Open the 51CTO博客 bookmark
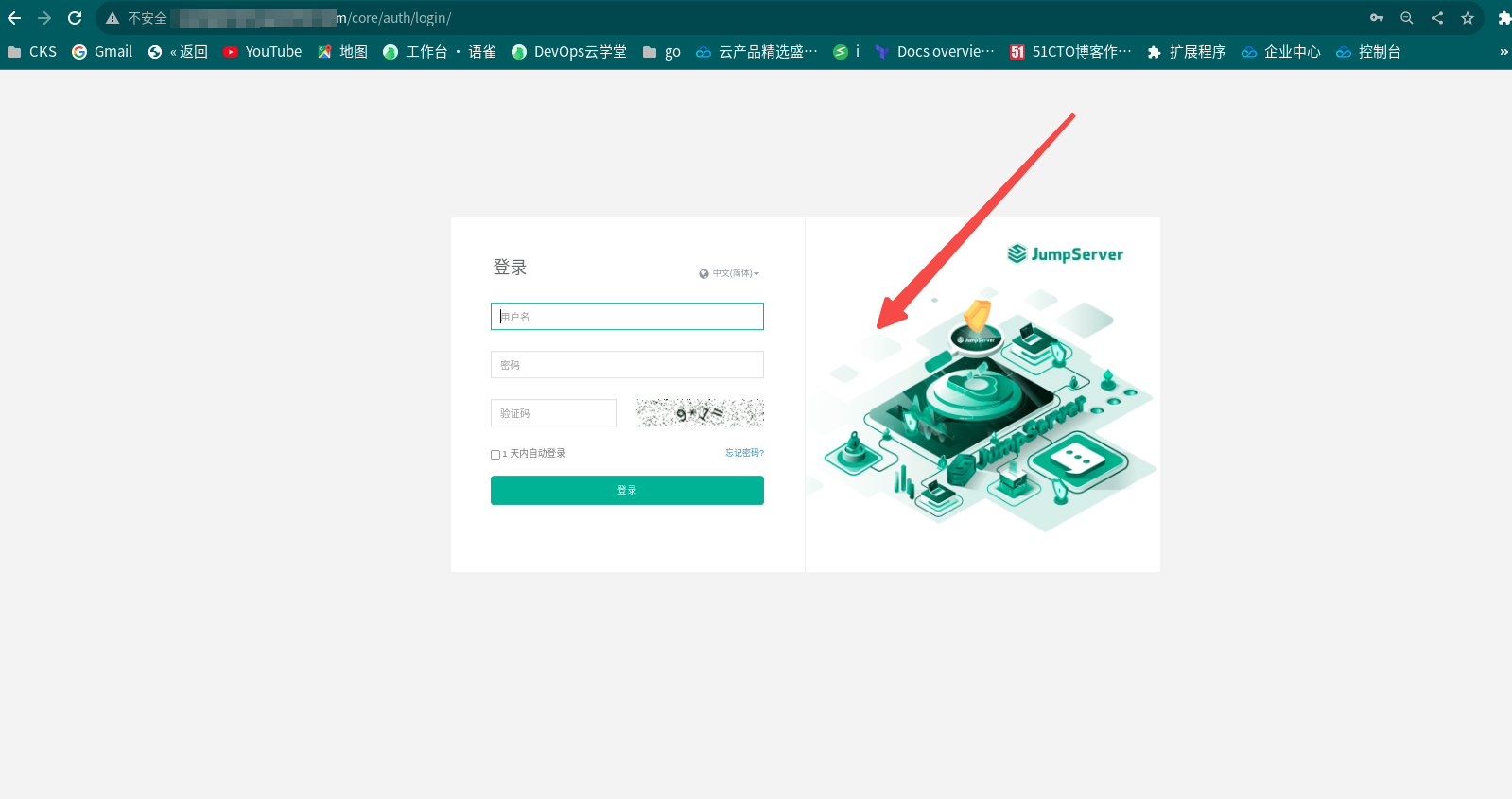This screenshot has height=799, width=1512. click(x=1070, y=52)
